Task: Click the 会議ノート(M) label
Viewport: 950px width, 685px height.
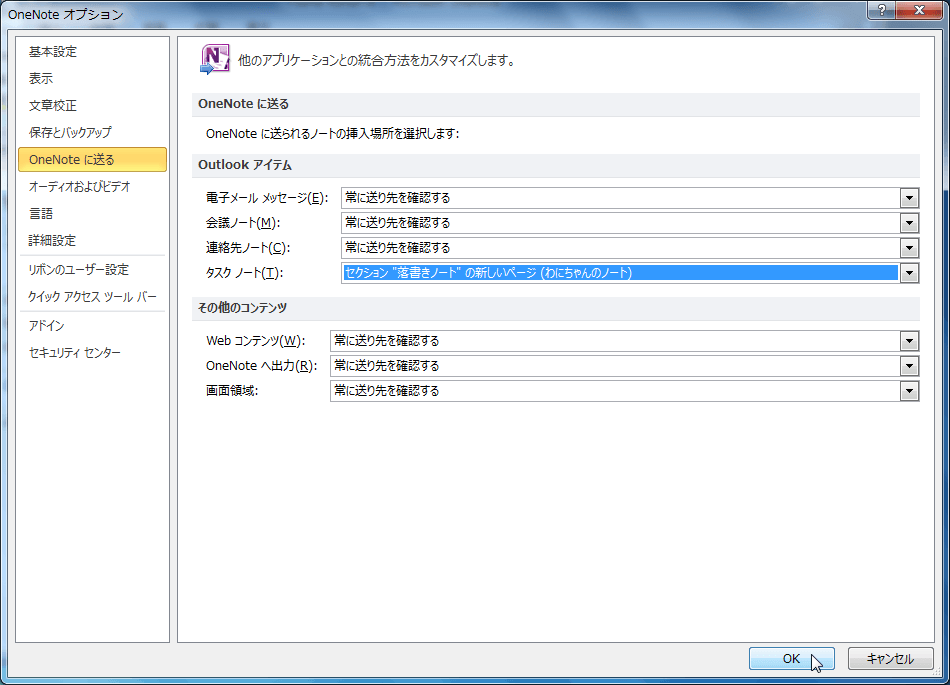Action: [243, 223]
